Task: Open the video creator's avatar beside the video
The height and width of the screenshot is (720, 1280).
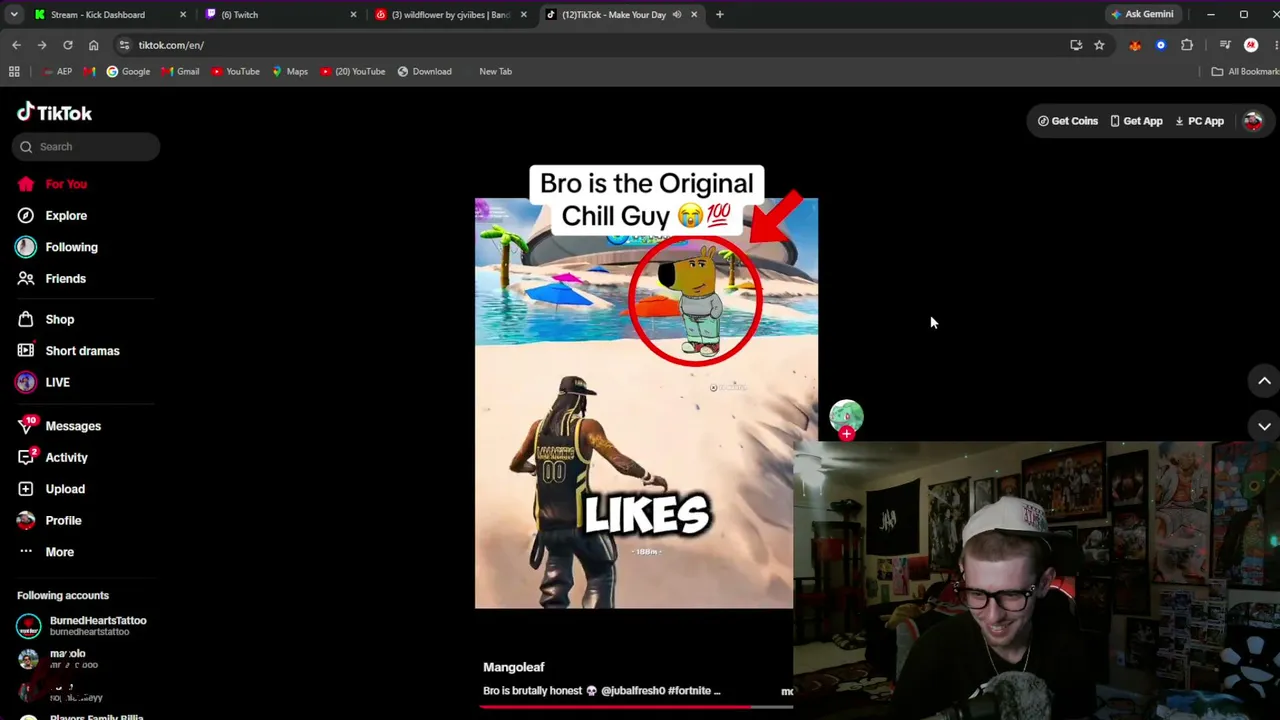Action: [846, 416]
